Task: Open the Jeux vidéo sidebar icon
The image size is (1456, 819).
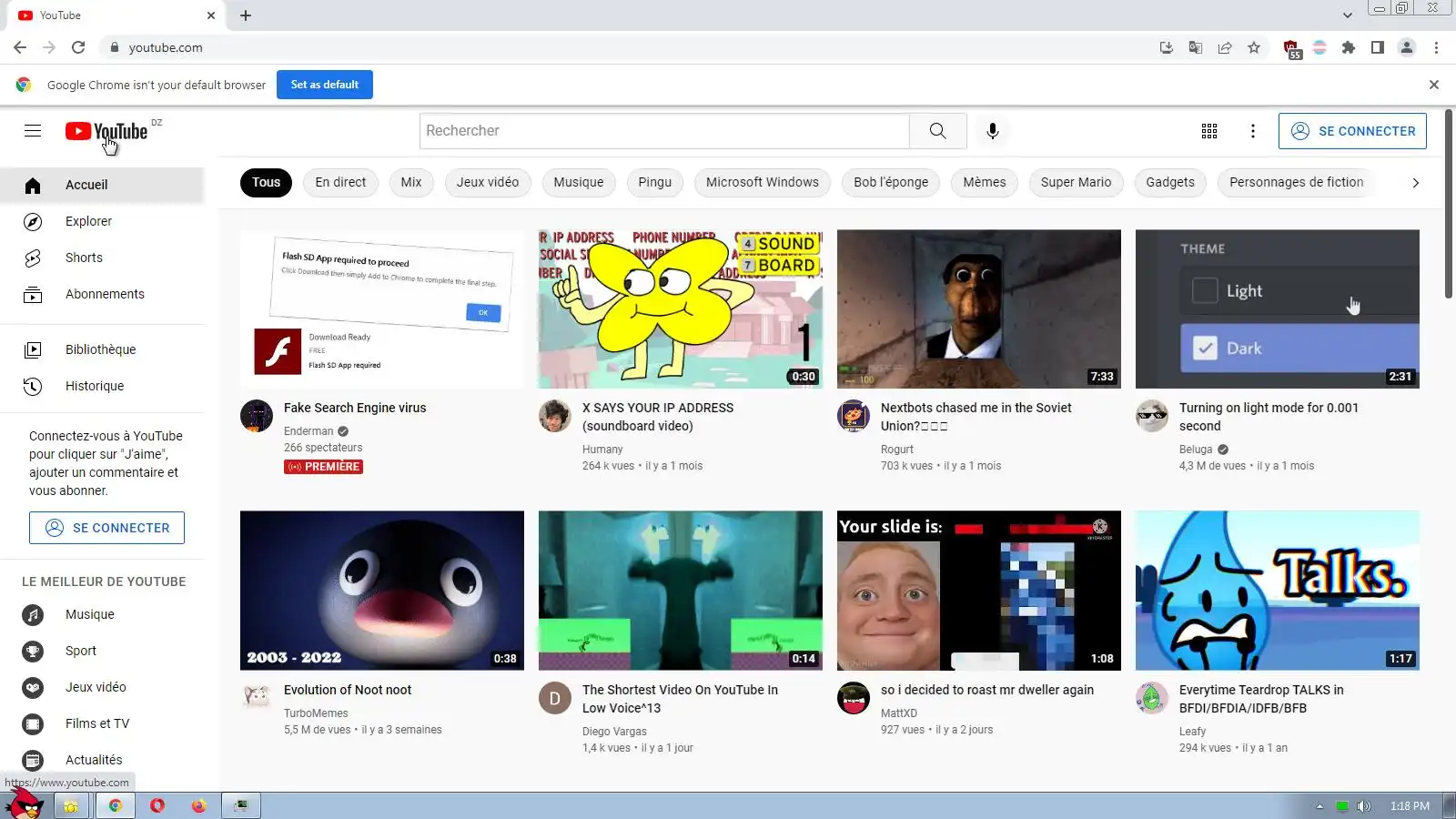Action: [x=33, y=687]
